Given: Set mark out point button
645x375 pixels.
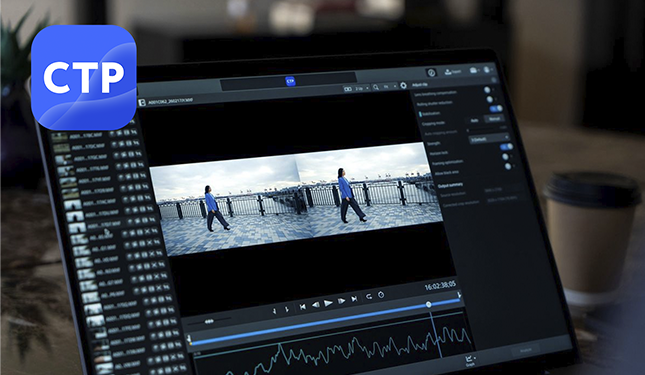Looking at the screenshot, I should (287, 309).
